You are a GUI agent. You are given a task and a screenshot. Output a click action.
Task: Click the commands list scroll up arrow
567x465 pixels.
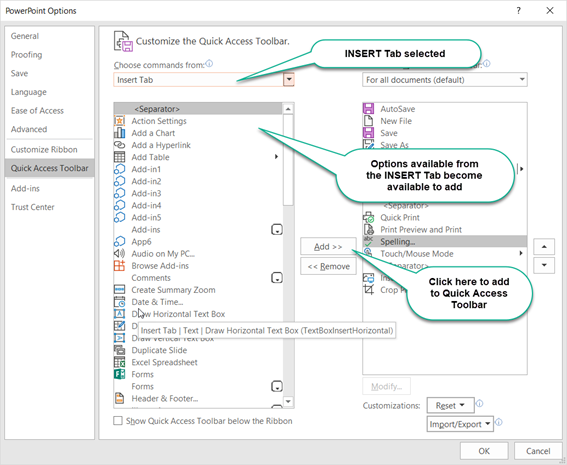[288, 109]
